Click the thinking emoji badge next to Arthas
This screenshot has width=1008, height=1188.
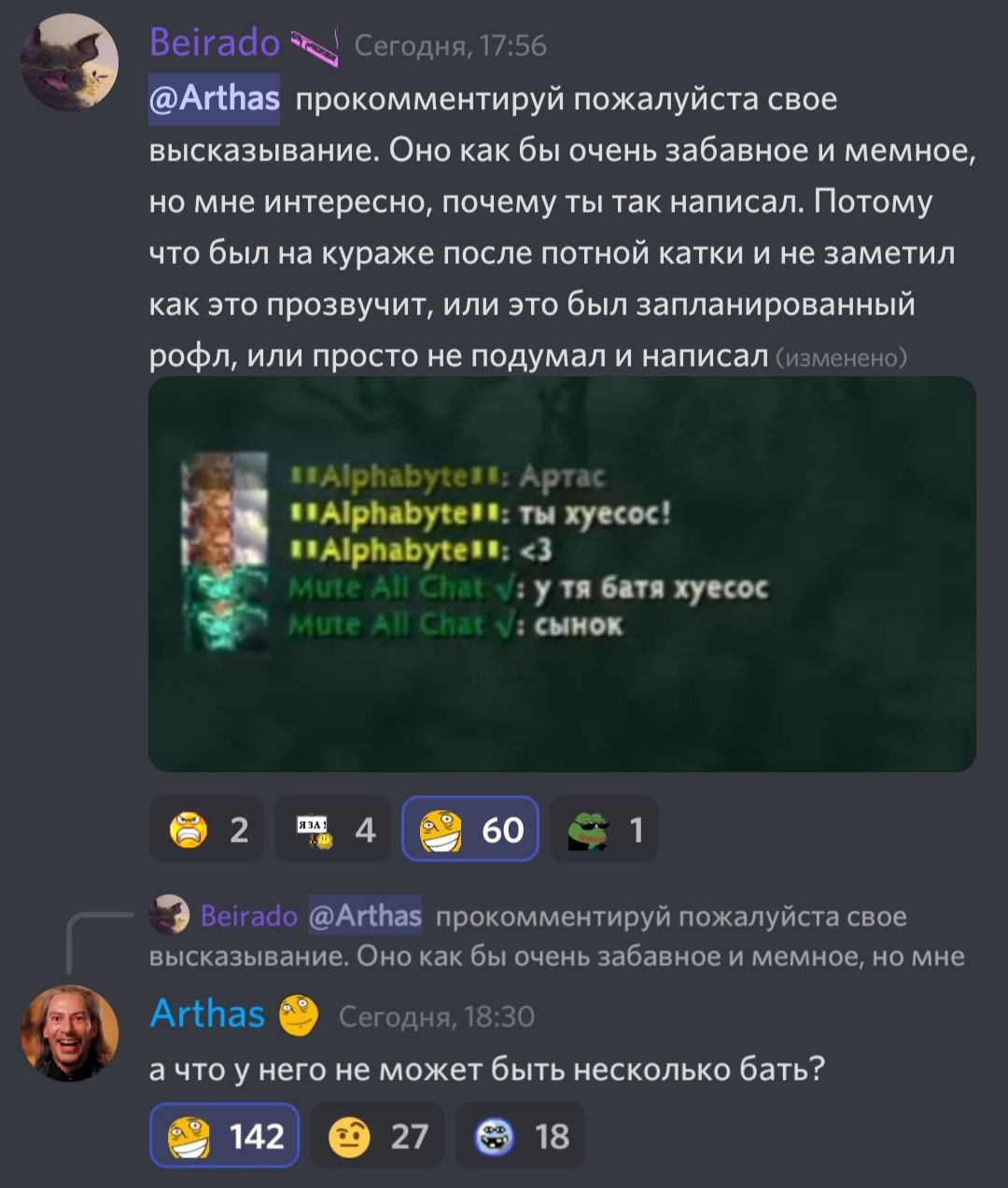coord(299,1015)
